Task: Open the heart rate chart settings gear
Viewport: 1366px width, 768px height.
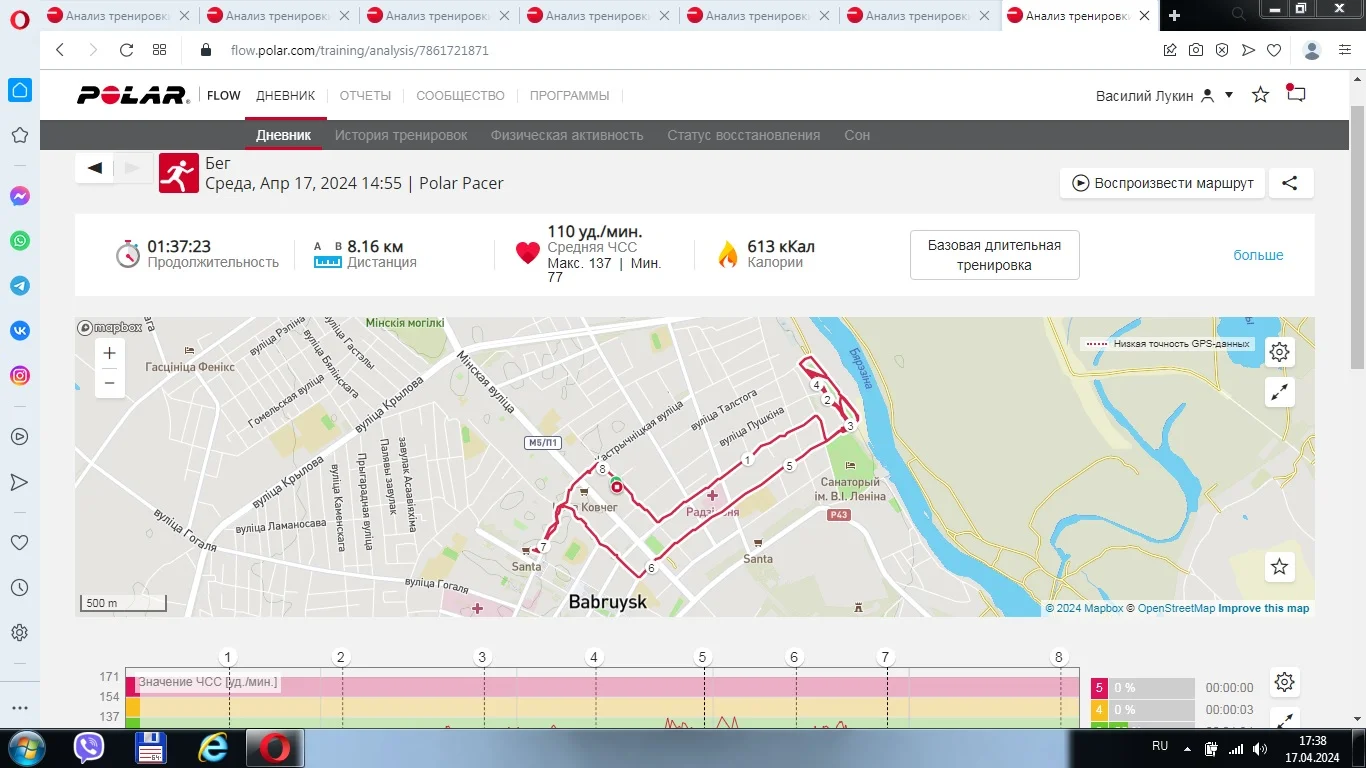Action: tap(1285, 682)
